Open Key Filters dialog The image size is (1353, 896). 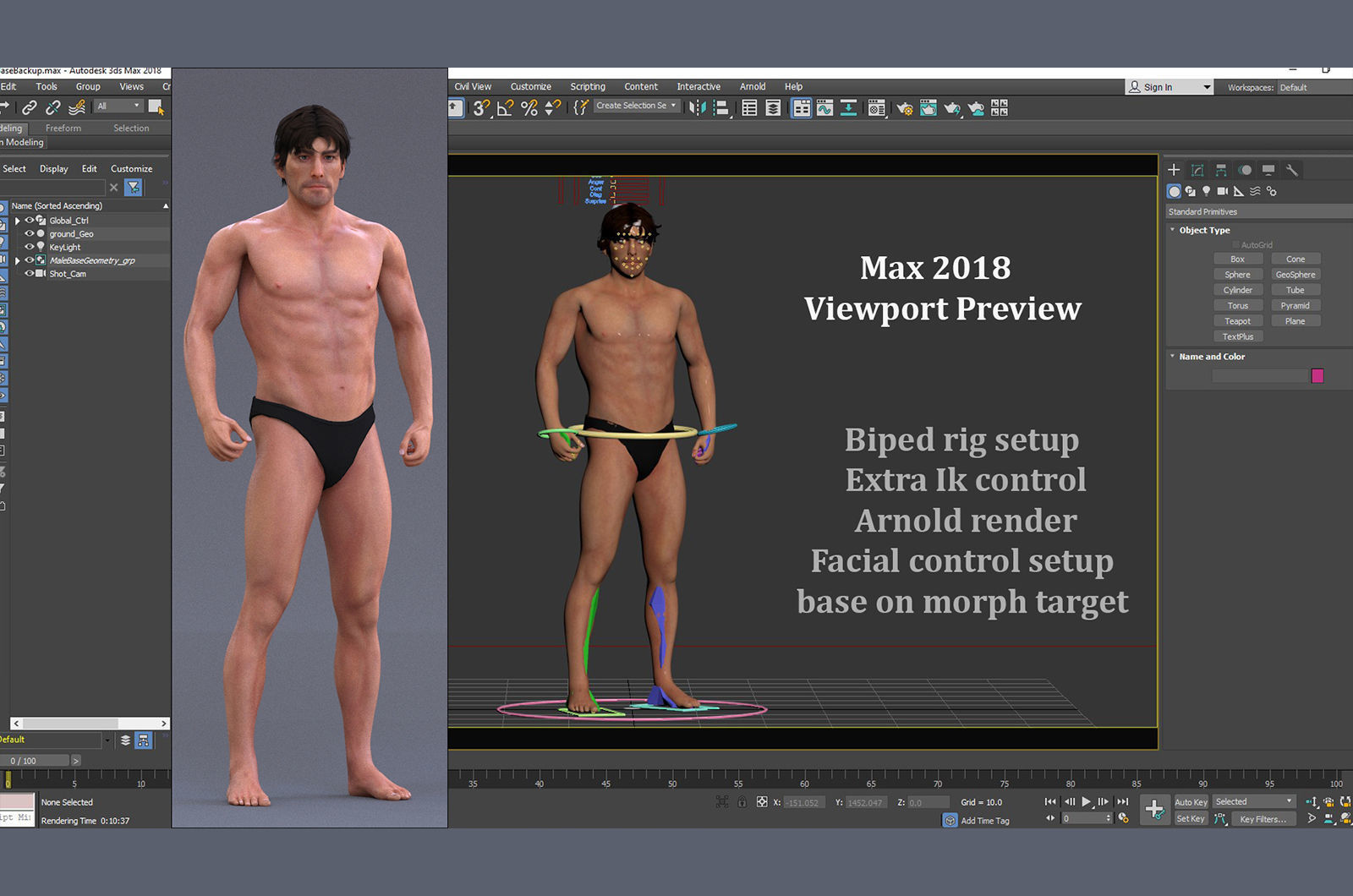(1263, 818)
